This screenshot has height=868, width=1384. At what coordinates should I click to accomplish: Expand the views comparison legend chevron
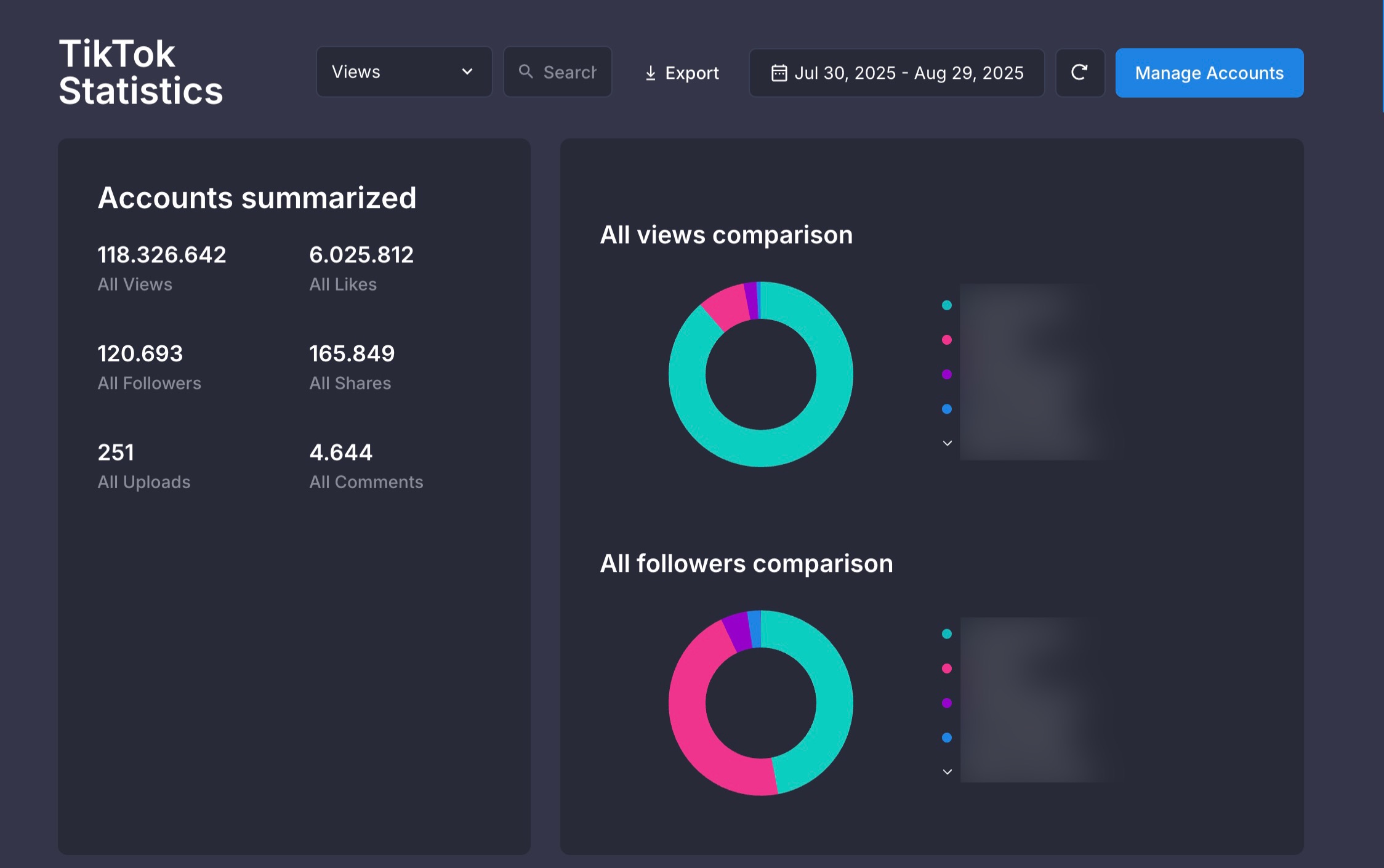947,443
